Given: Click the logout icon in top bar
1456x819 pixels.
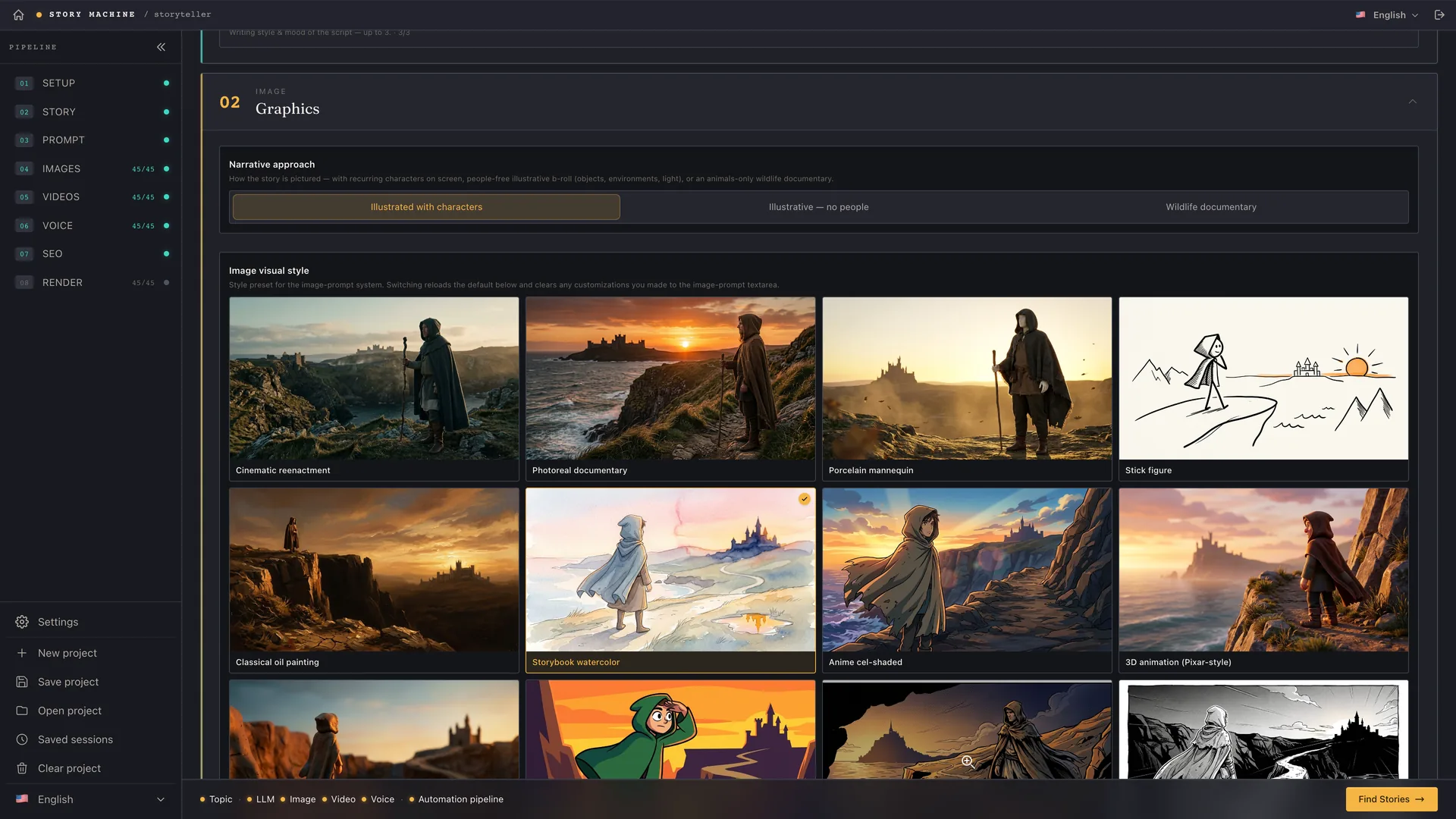Looking at the screenshot, I should click(1439, 14).
